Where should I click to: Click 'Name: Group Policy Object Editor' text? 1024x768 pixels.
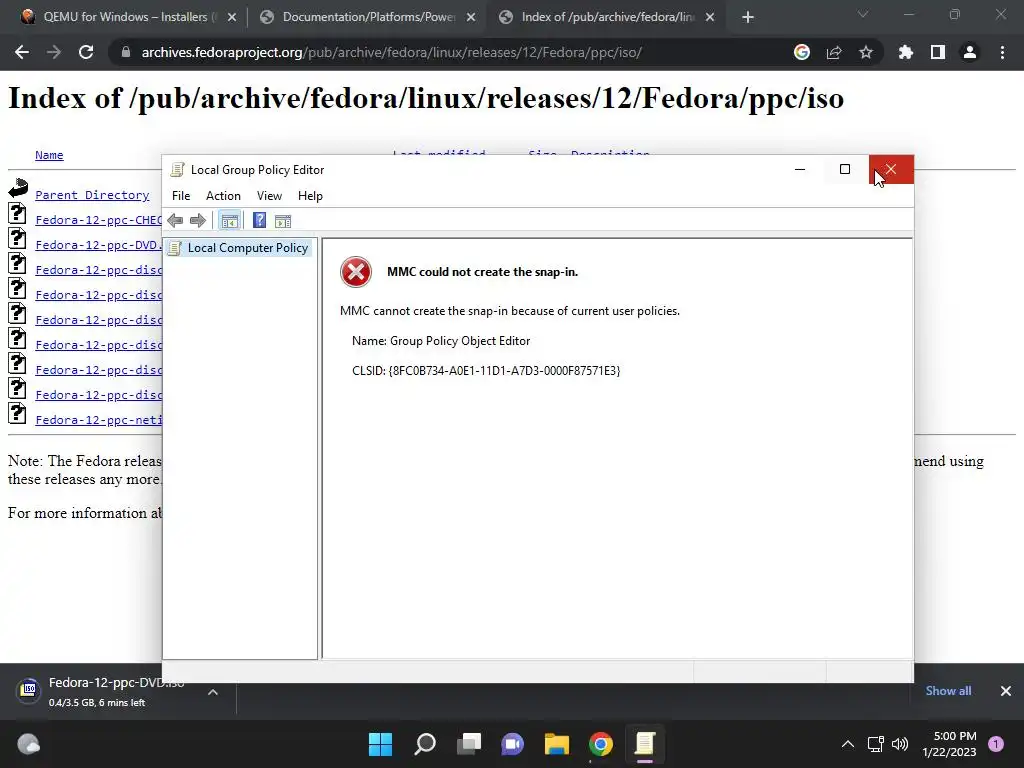point(441,341)
